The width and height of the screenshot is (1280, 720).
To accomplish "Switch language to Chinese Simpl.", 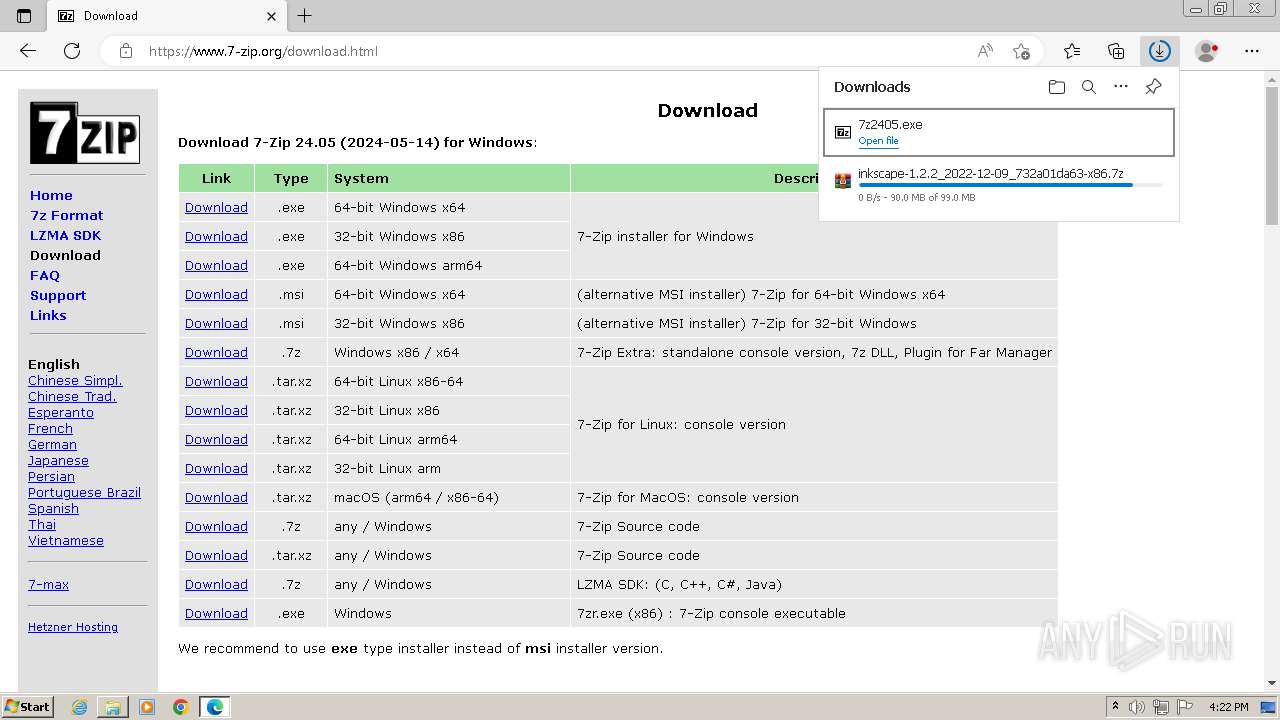I will [x=75, y=380].
